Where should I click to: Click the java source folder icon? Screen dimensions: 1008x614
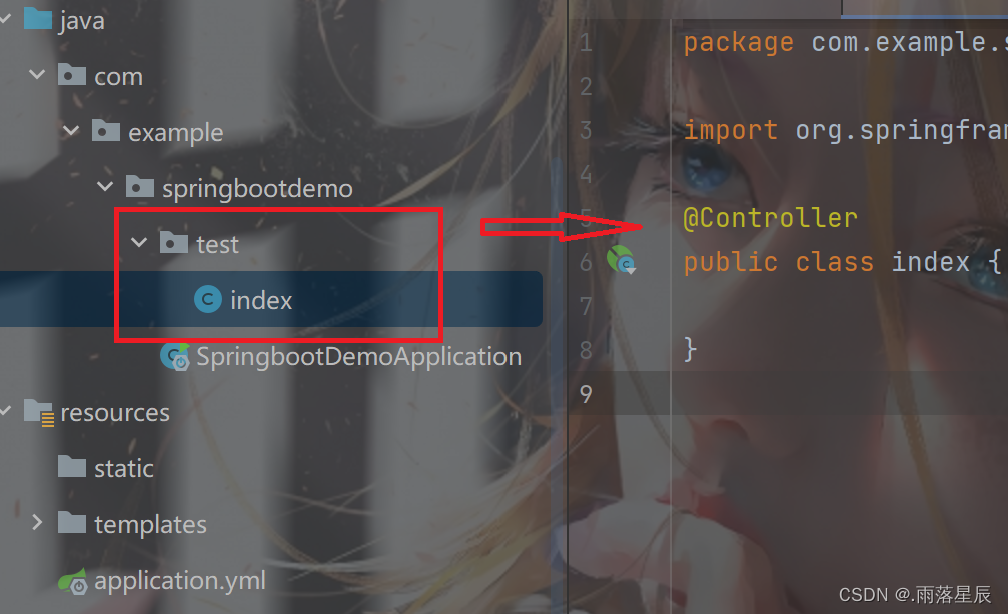[x=38, y=18]
